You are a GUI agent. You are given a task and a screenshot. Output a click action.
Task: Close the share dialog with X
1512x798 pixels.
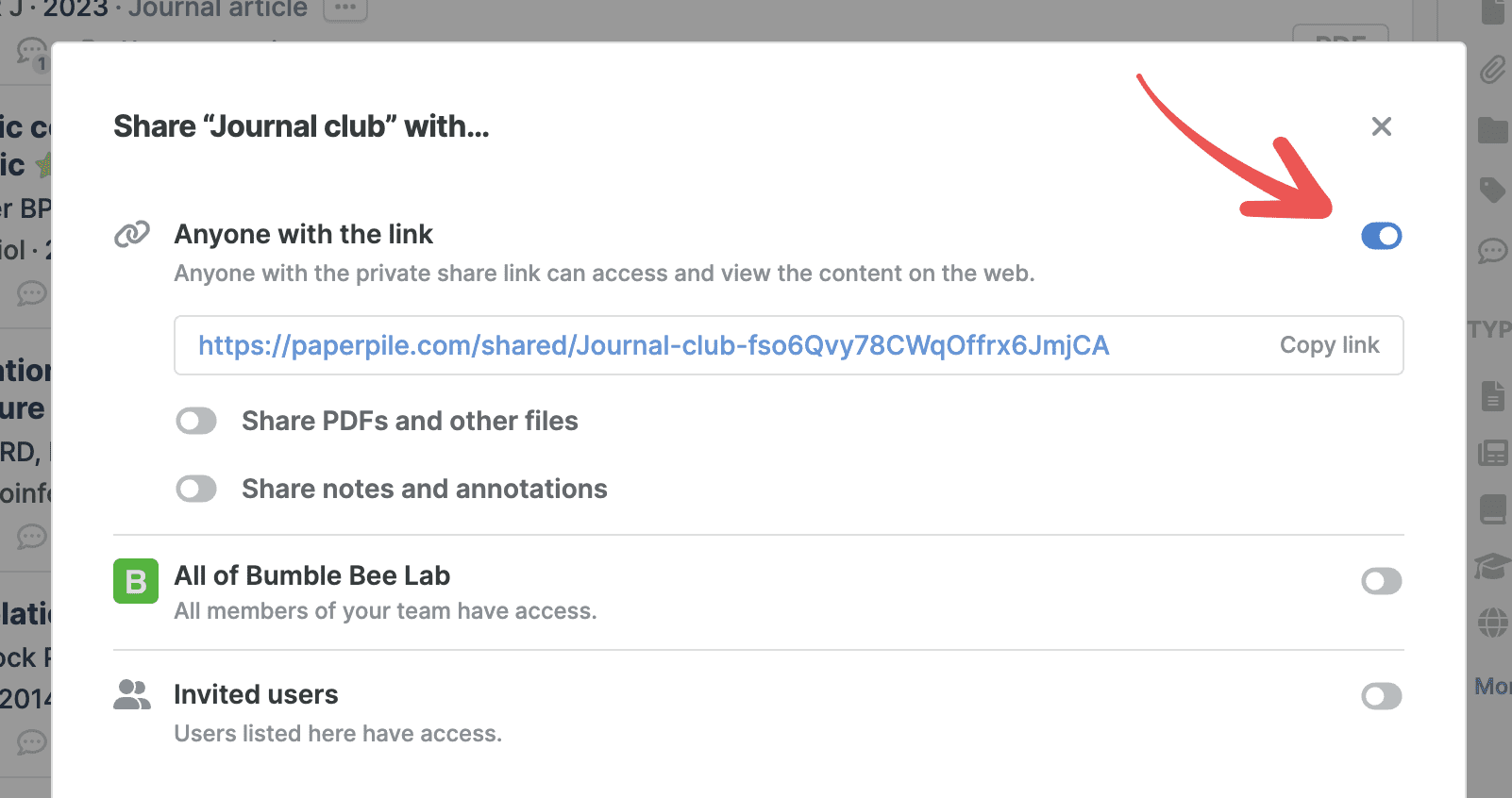pos(1381,126)
